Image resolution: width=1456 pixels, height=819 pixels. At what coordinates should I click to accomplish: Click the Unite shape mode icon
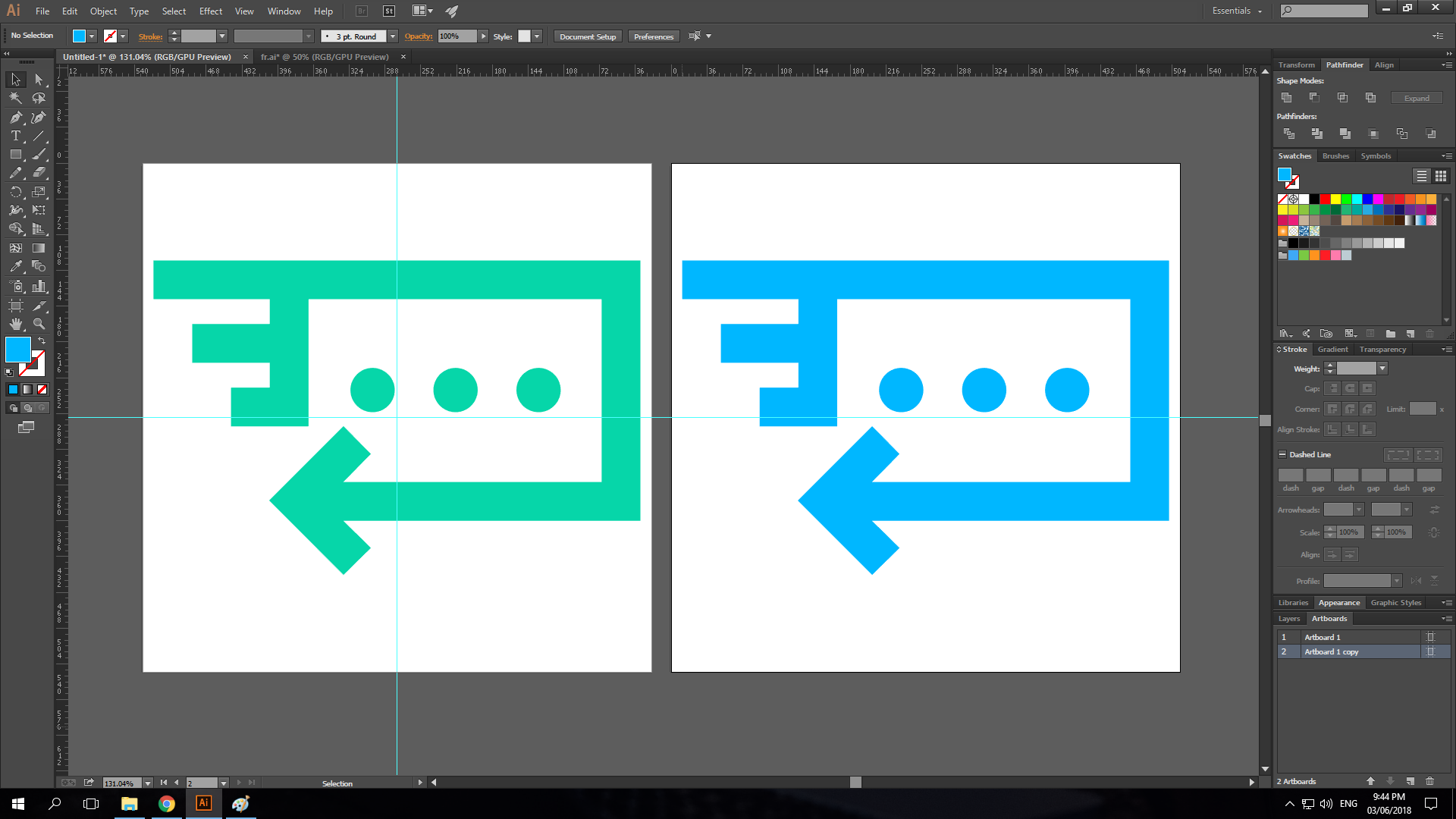[x=1286, y=98]
